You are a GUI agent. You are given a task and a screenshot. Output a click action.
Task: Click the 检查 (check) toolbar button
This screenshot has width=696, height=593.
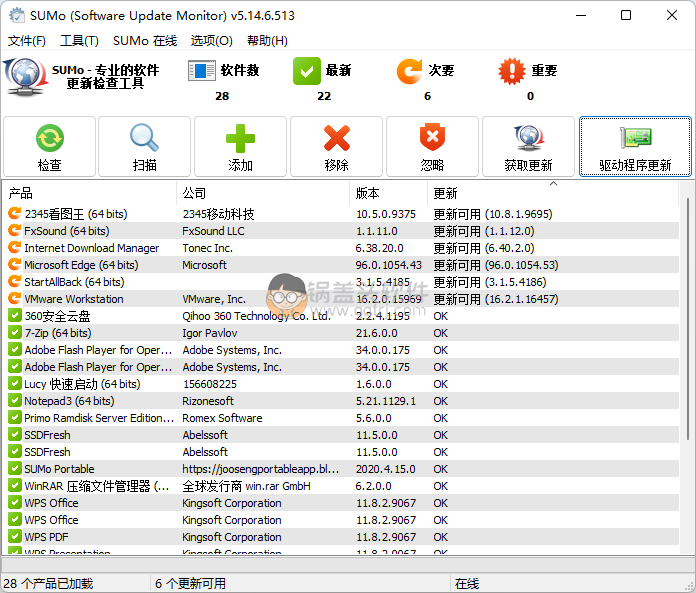pyautogui.click(x=49, y=146)
